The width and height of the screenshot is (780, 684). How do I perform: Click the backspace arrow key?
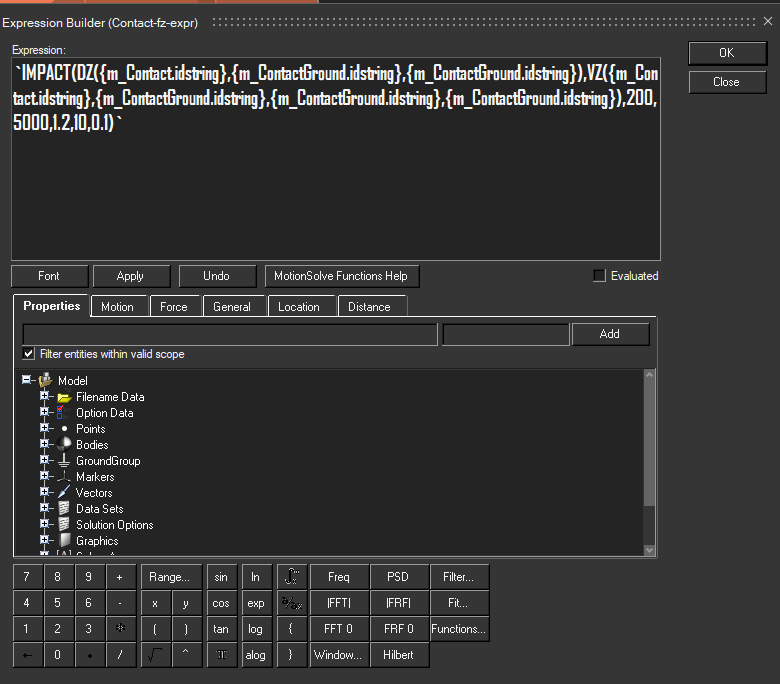tap(27, 655)
